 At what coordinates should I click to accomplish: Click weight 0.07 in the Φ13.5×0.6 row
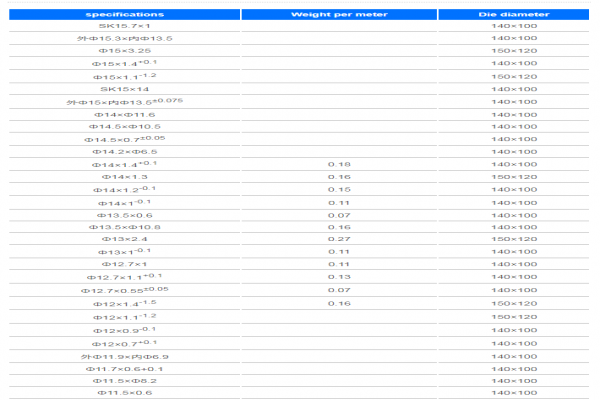pos(339,216)
